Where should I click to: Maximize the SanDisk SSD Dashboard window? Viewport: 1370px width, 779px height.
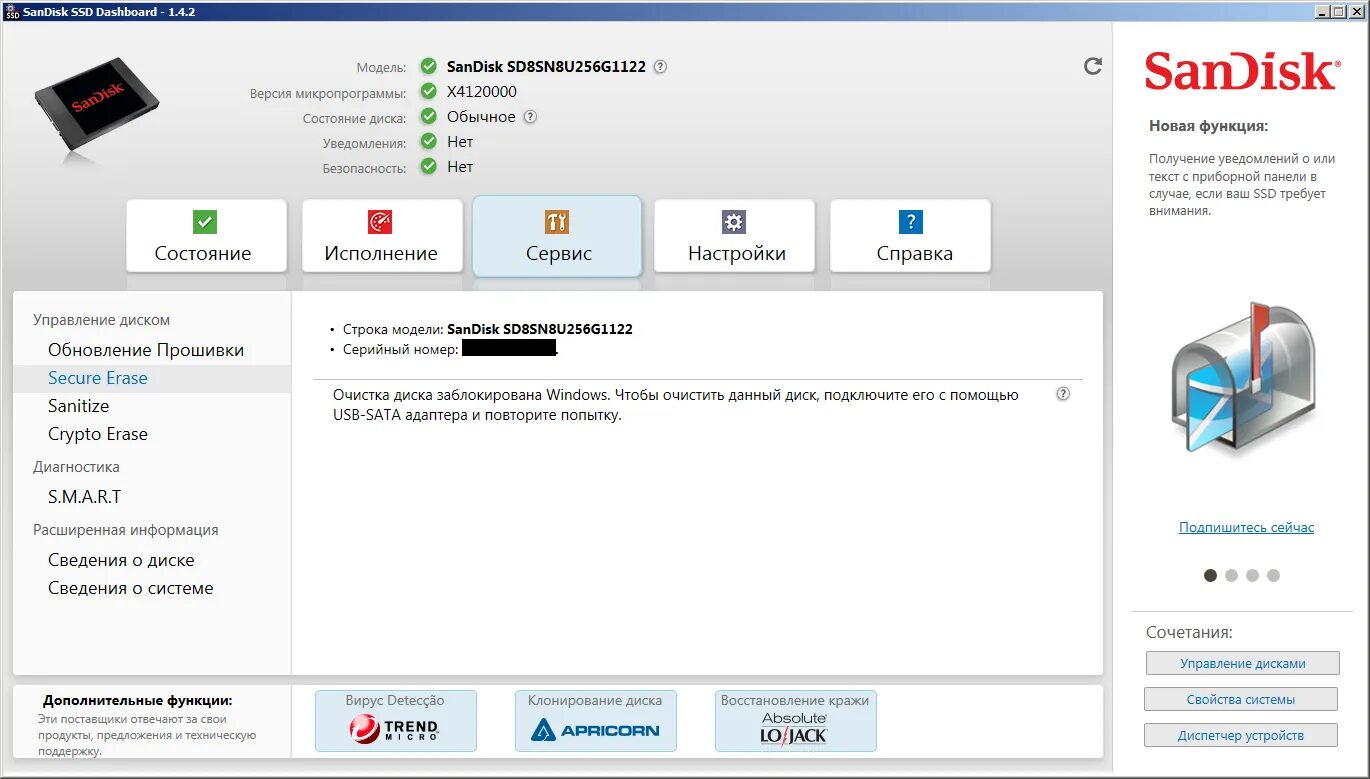pyautogui.click(x=1339, y=11)
